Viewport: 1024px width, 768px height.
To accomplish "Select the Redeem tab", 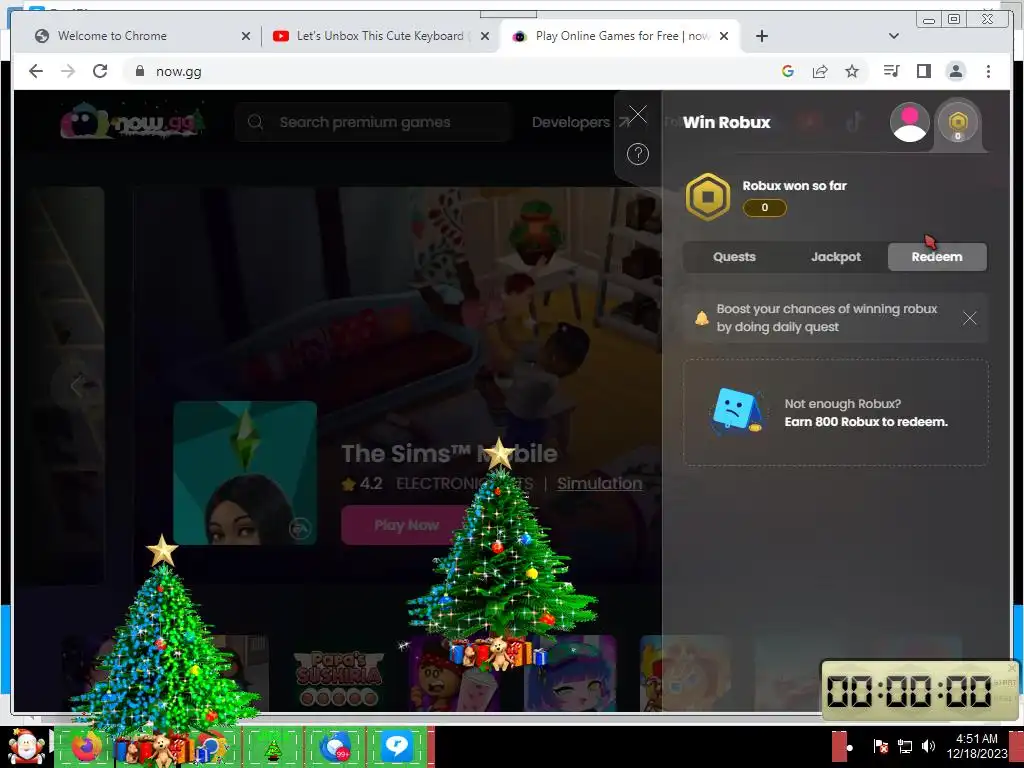I will click(936, 257).
